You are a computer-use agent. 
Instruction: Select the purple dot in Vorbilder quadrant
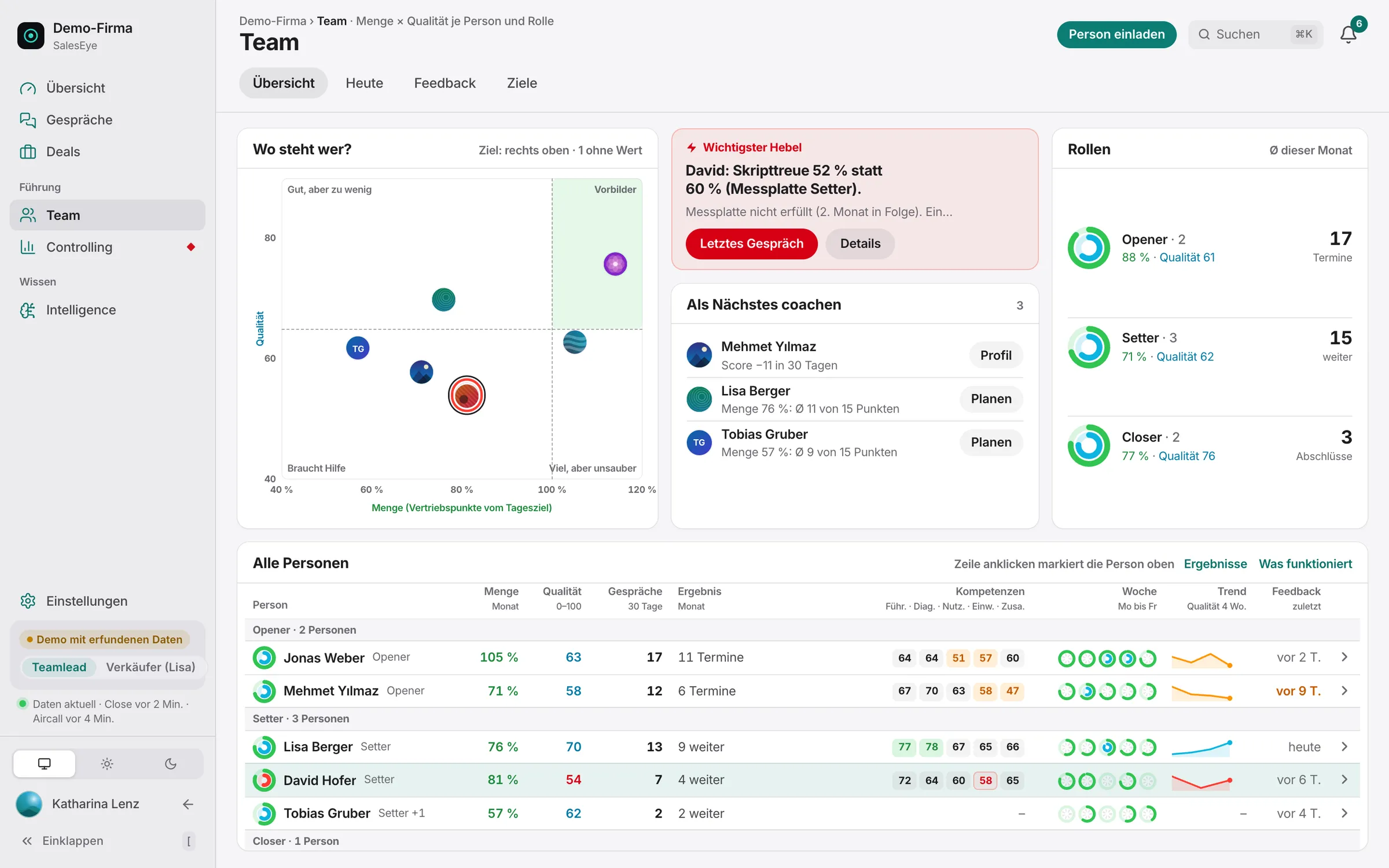[615, 264]
